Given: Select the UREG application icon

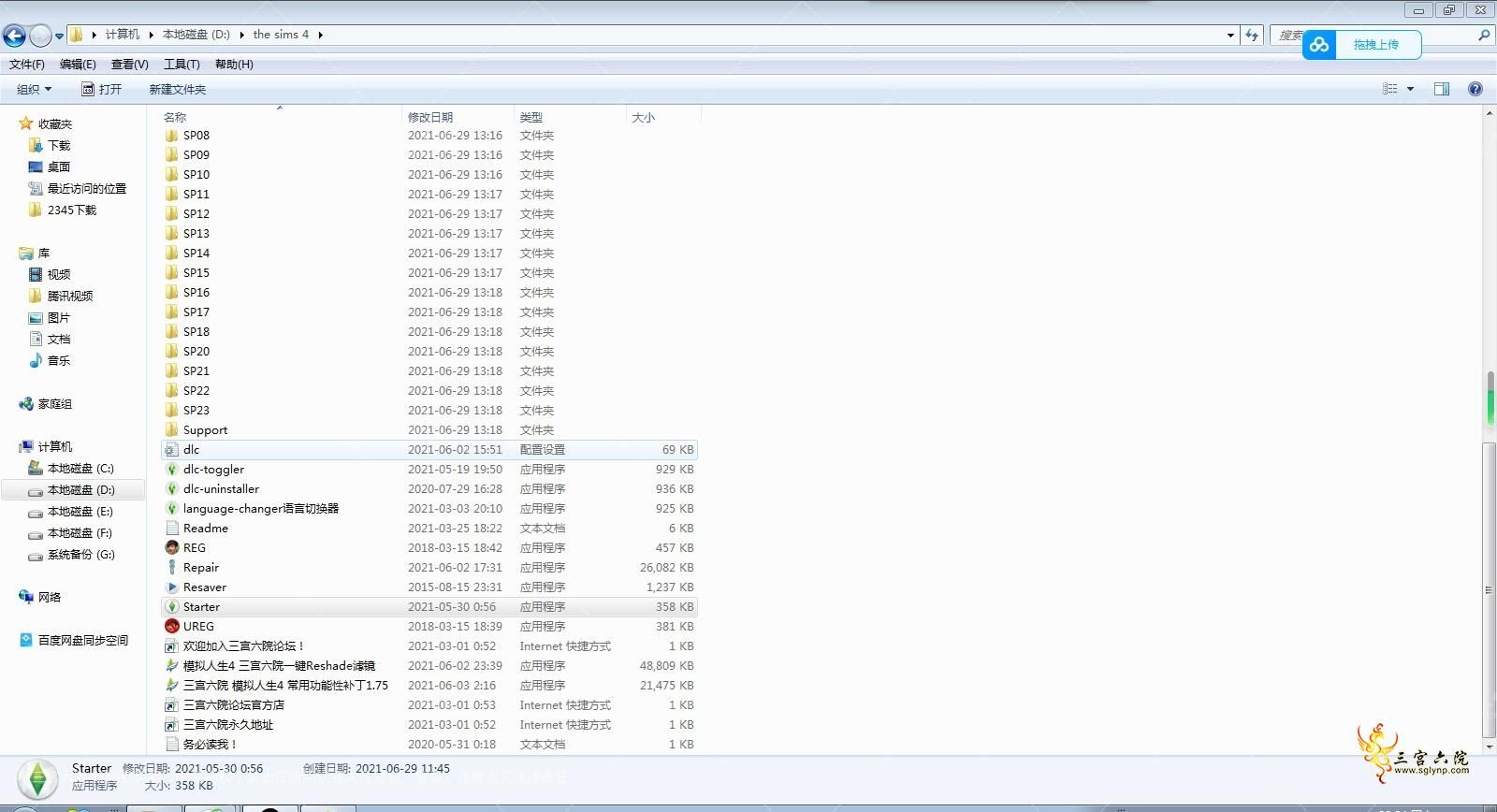Looking at the screenshot, I should pyautogui.click(x=171, y=627).
